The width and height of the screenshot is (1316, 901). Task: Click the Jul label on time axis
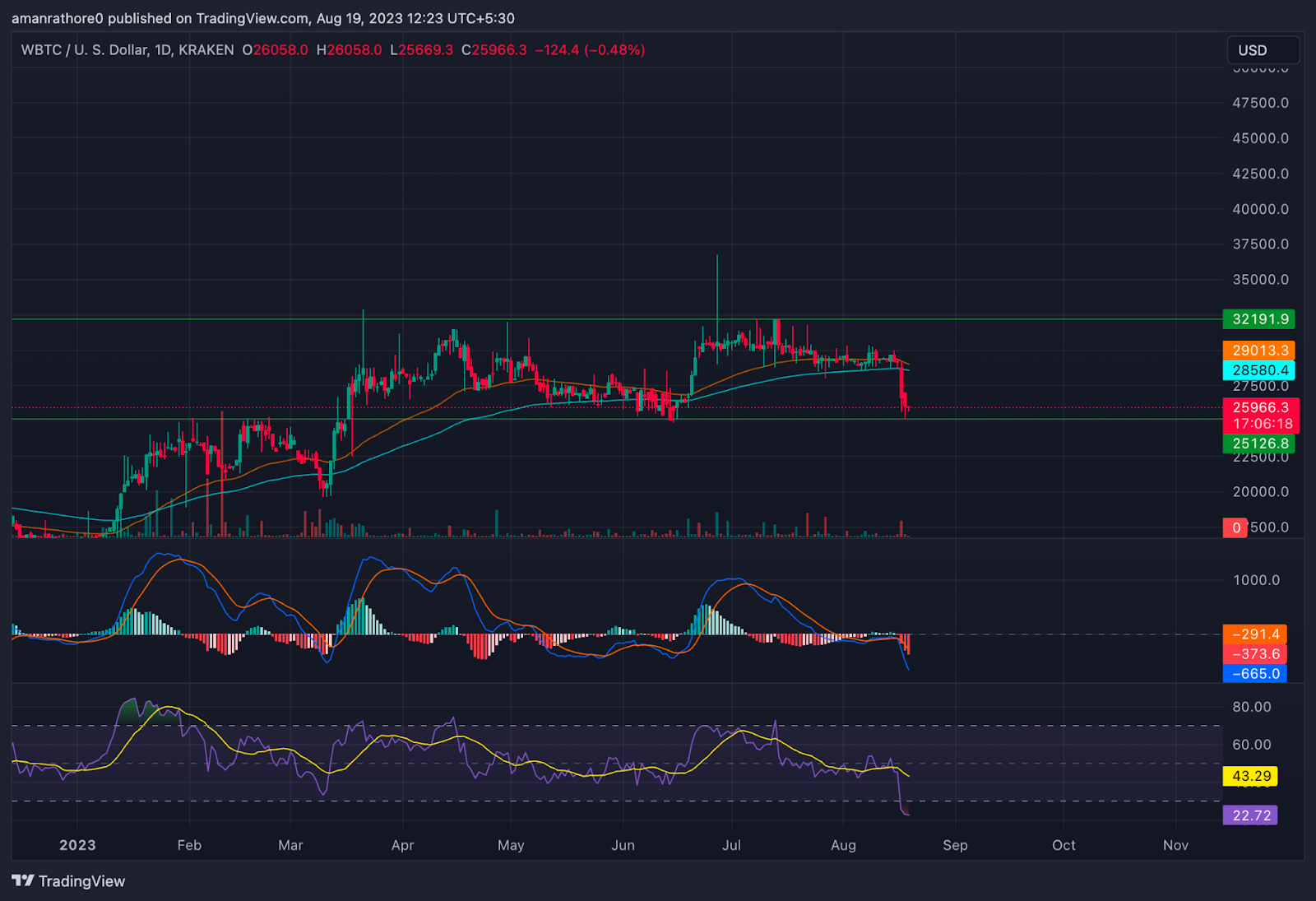[731, 845]
